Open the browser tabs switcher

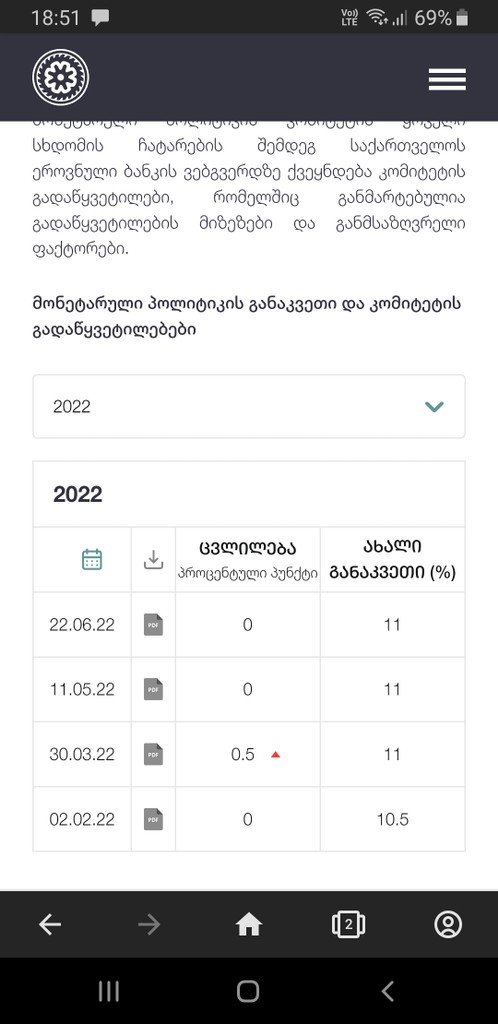click(349, 924)
